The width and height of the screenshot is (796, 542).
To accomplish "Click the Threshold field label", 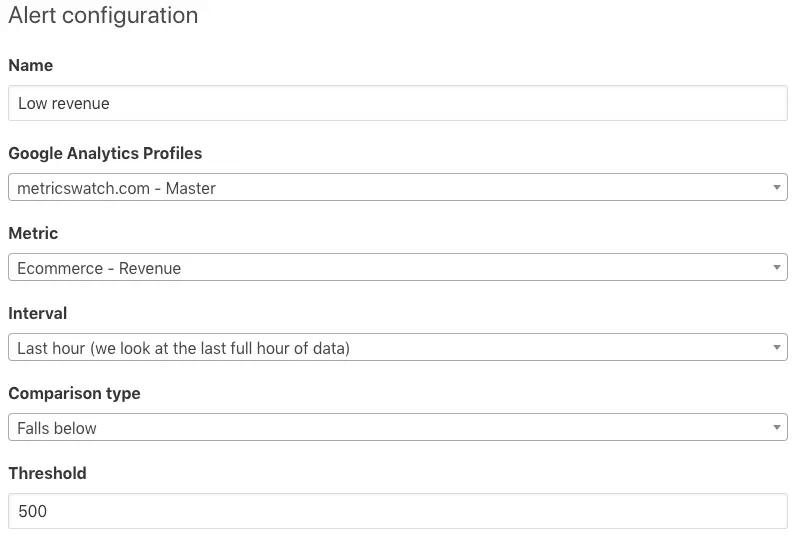I will click(47, 474).
